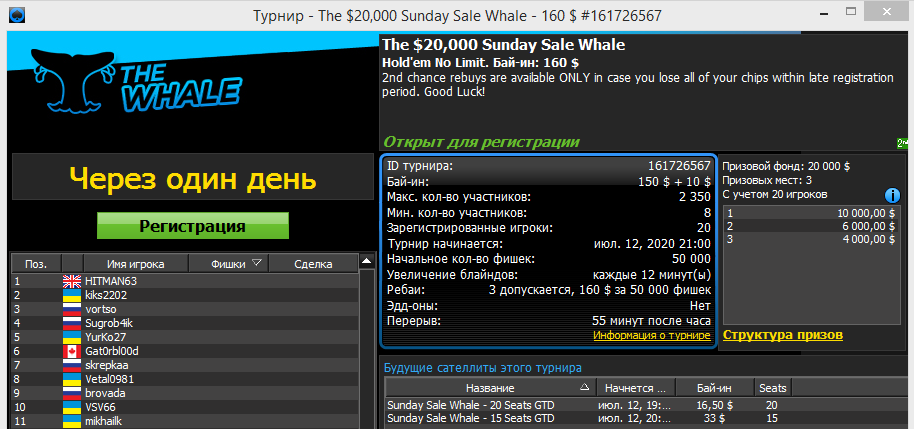This screenshot has width=914, height=429.
Task: Click the green 2nd chance badge icon
Action: pyautogui.click(x=902, y=143)
